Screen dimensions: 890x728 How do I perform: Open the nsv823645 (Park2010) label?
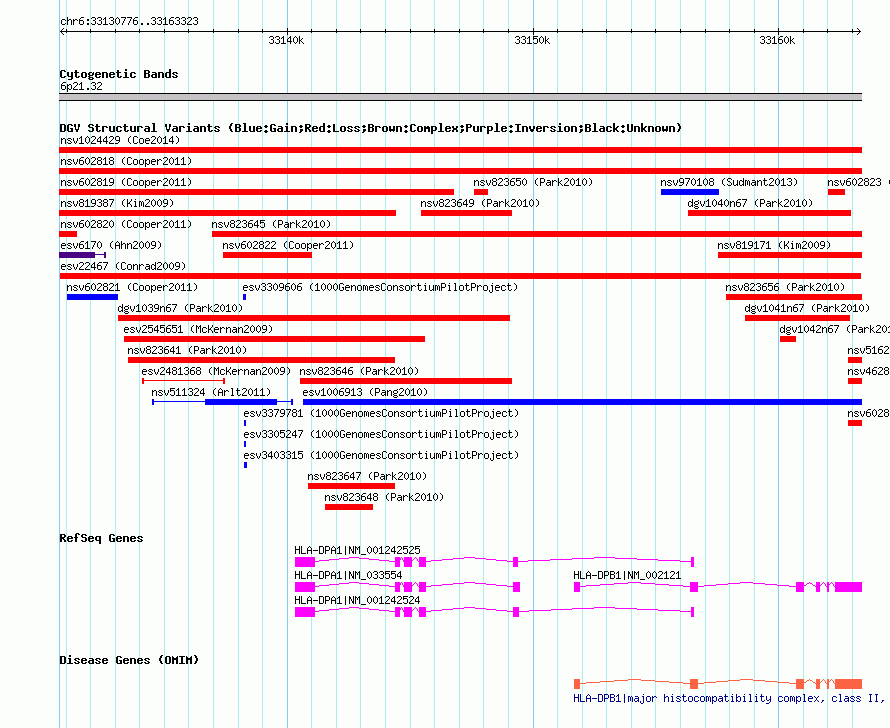pyautogui.click(x=271, y=224)
